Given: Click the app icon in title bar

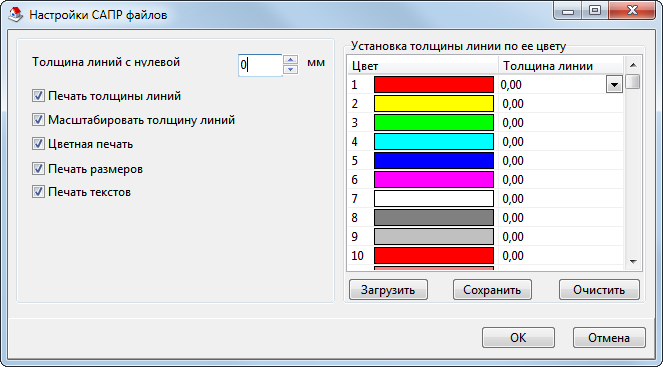Looking at the screenshot, I should 16,15.
